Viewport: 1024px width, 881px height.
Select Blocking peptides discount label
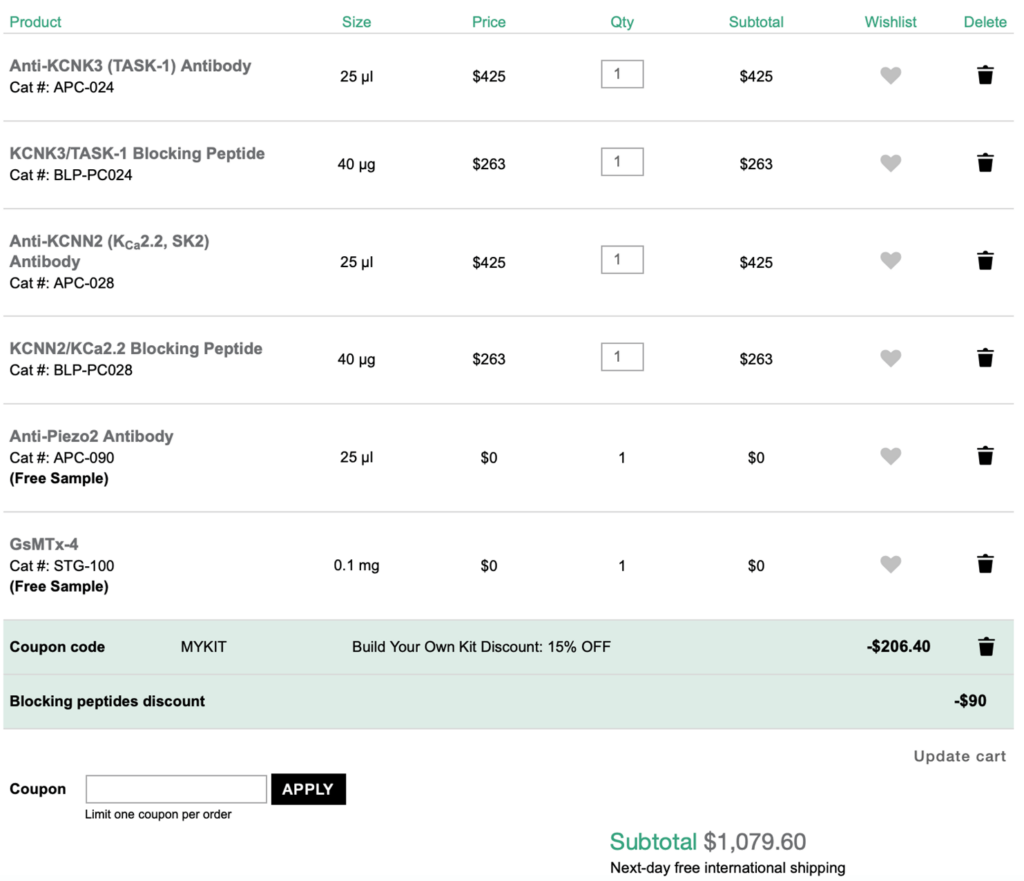pyautogui.click(x=107, y=701)
